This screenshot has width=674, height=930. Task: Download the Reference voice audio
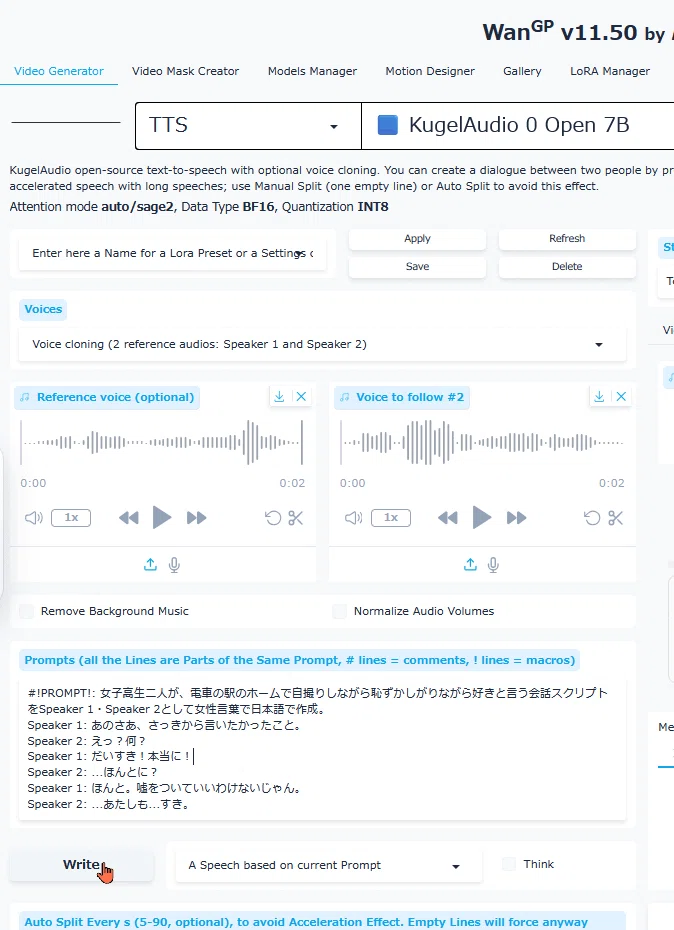tap(279, 397)
